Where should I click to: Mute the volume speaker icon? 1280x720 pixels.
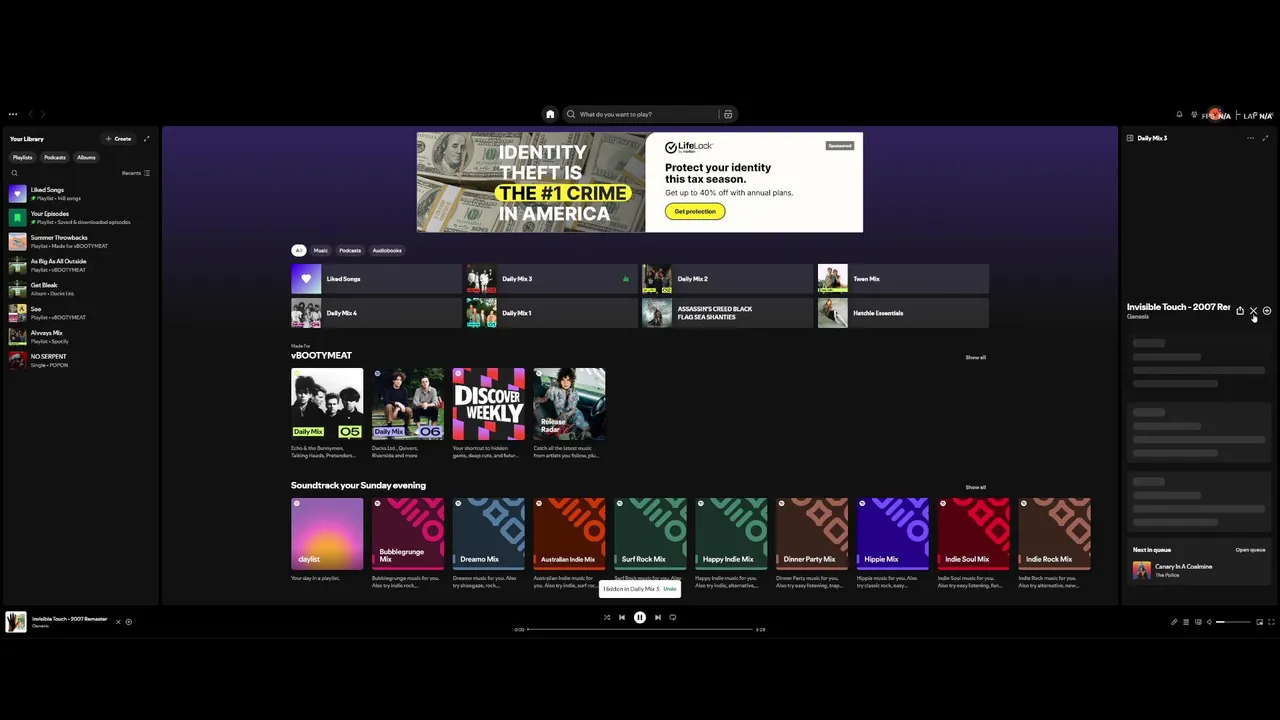1209,622
